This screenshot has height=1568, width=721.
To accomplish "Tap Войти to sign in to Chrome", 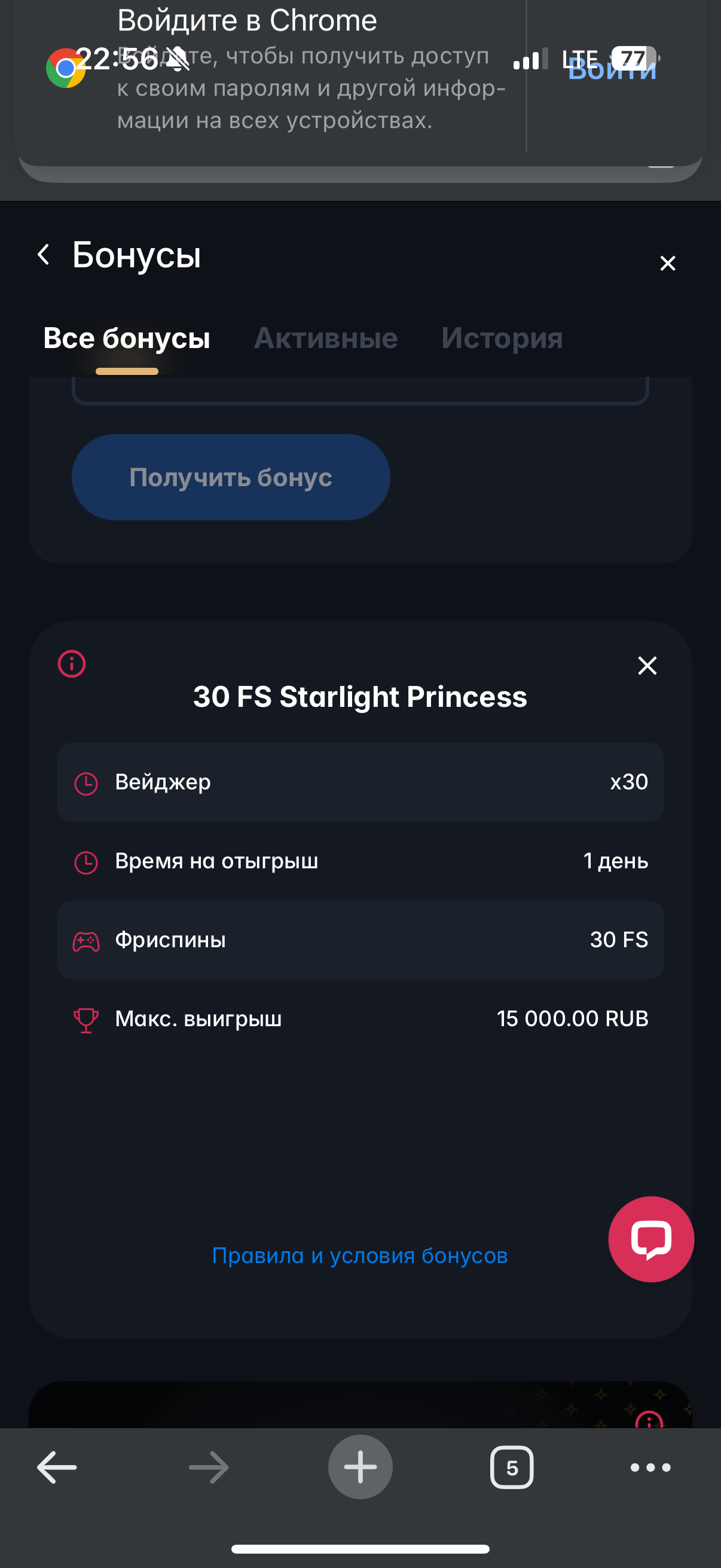I will (612, 70).
